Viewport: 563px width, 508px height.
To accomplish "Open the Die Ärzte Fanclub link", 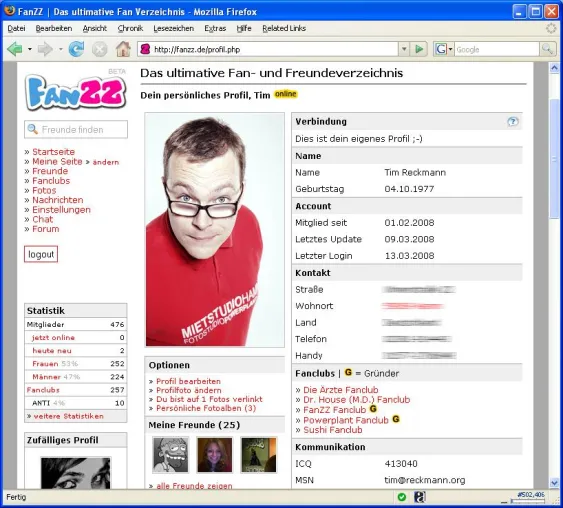I will coord(341,390).
